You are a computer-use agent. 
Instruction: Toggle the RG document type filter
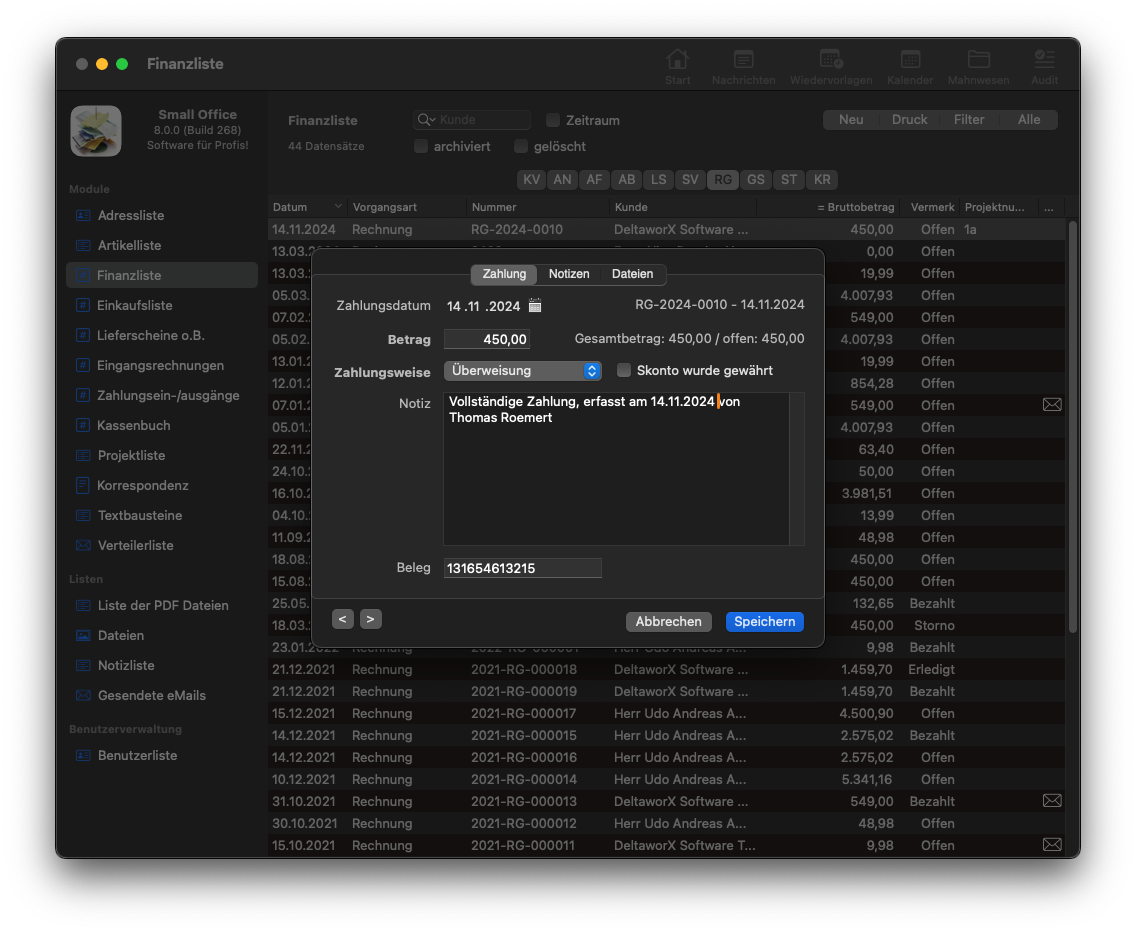point(723,180)
